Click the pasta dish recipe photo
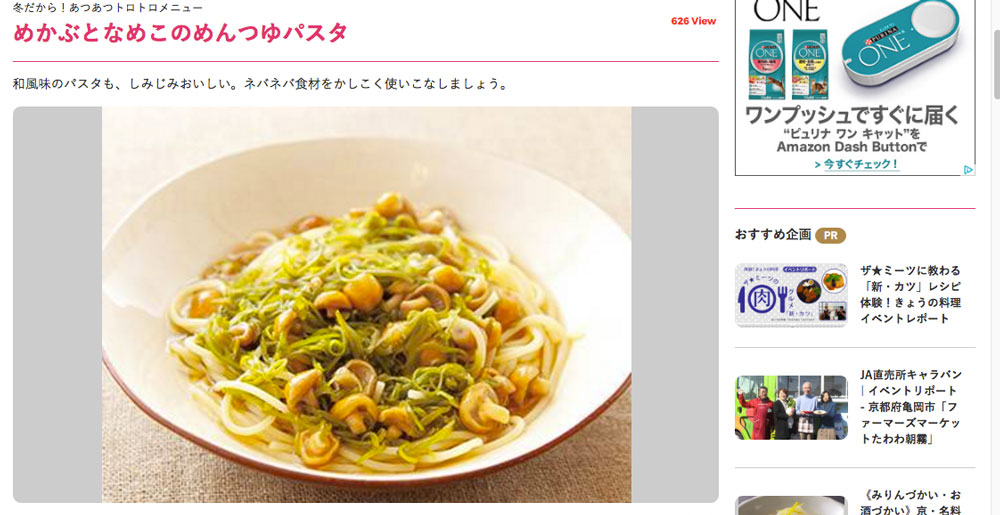This screenshot has height=515, width=1000. coord(366,305)
